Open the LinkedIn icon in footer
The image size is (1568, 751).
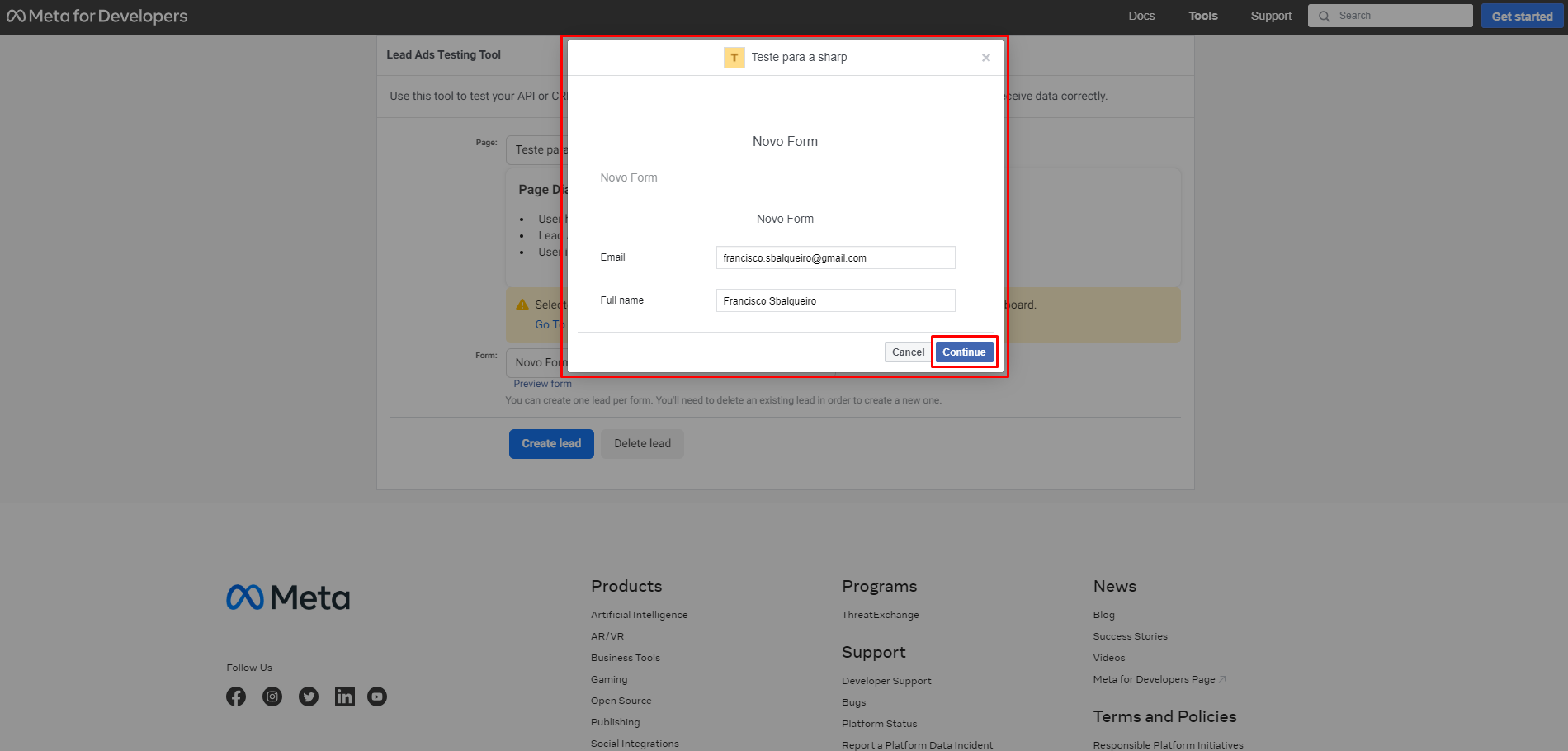click(344, 697)
